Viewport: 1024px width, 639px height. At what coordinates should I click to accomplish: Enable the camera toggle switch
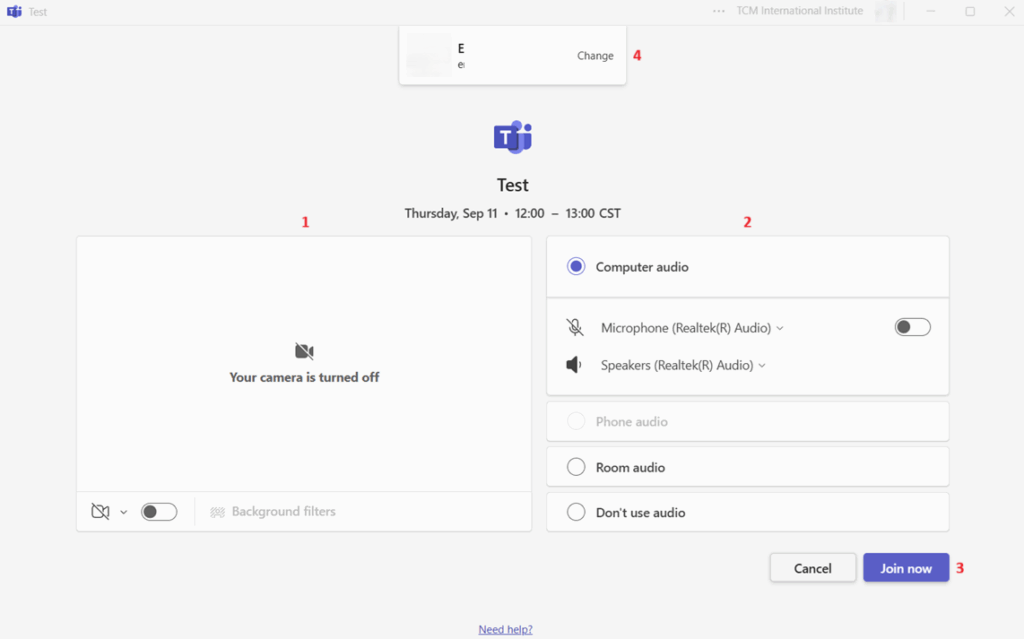[x=159, y=512]
